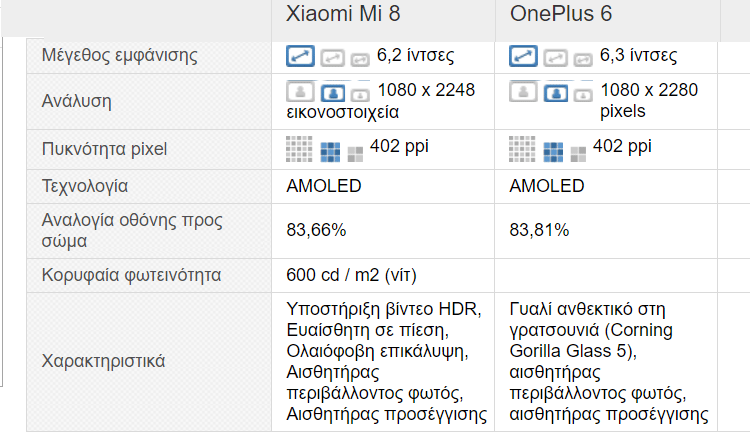This screenshot has width=750, height=446.
Task: Click the highlighted blue resolution icon for OnePlus 6
Action: point(556,92)
